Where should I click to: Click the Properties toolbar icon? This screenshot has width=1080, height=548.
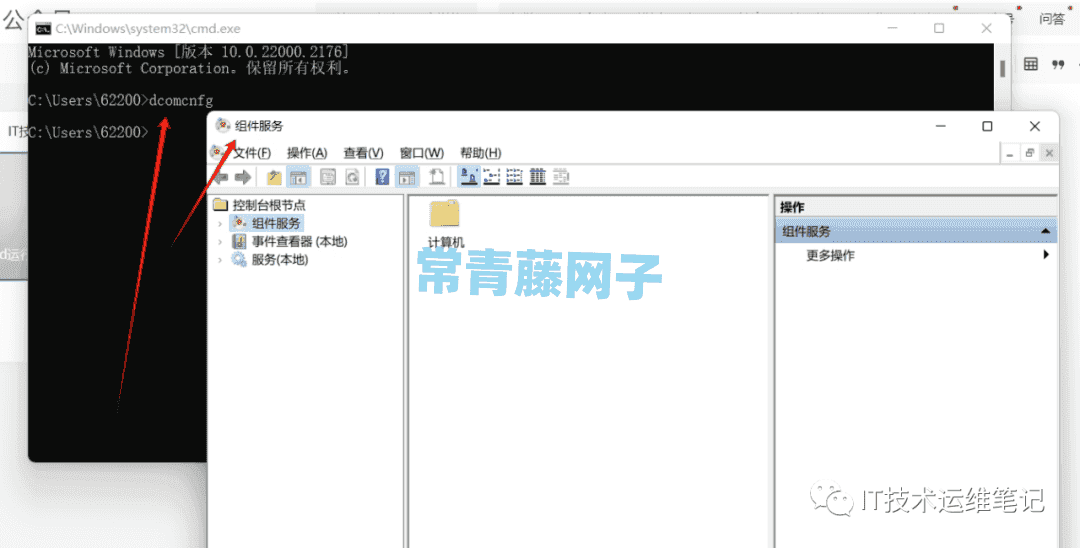[x=328, y=177]
